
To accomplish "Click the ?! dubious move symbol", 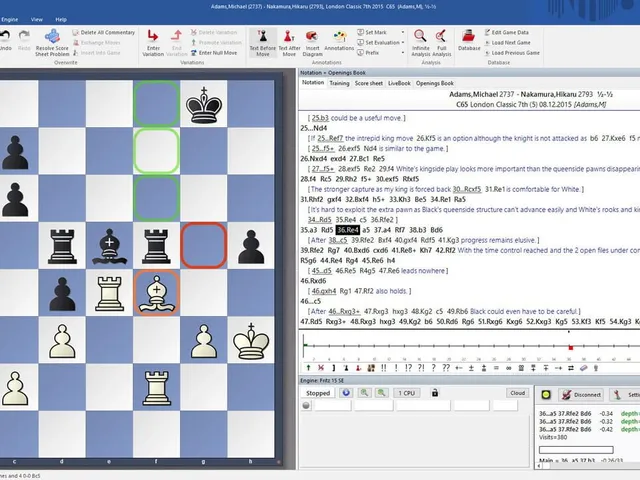I will (x=421, y=368).
